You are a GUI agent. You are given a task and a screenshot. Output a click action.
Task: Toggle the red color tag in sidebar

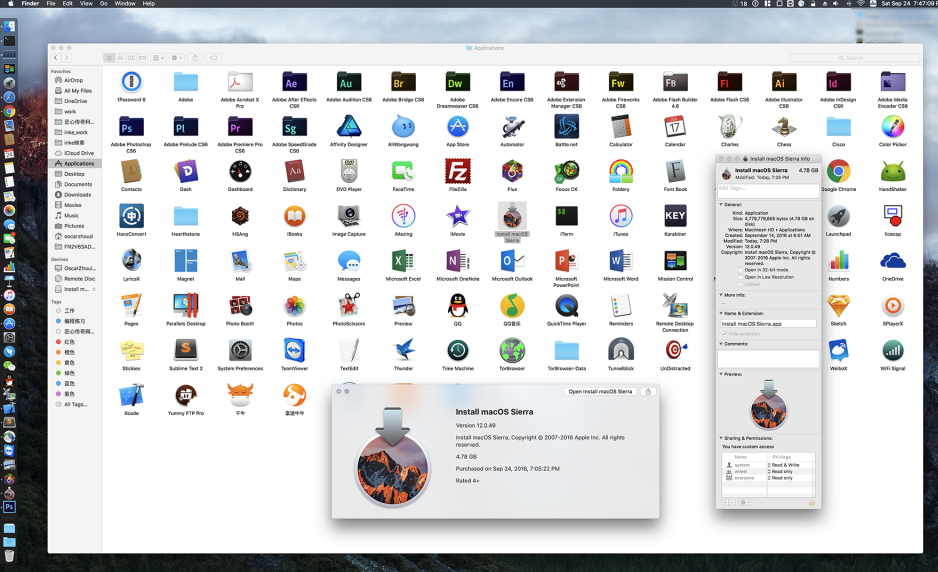tap(57, 341)
